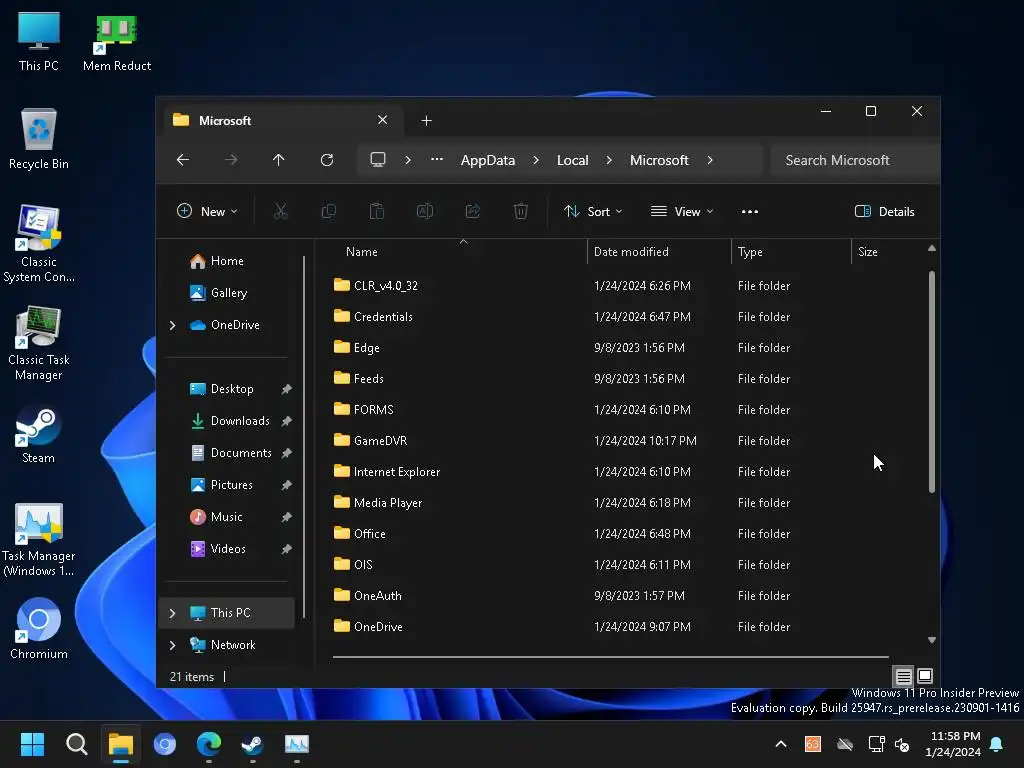
Task: Open Windows Start menu
Action: pos(32,744)
